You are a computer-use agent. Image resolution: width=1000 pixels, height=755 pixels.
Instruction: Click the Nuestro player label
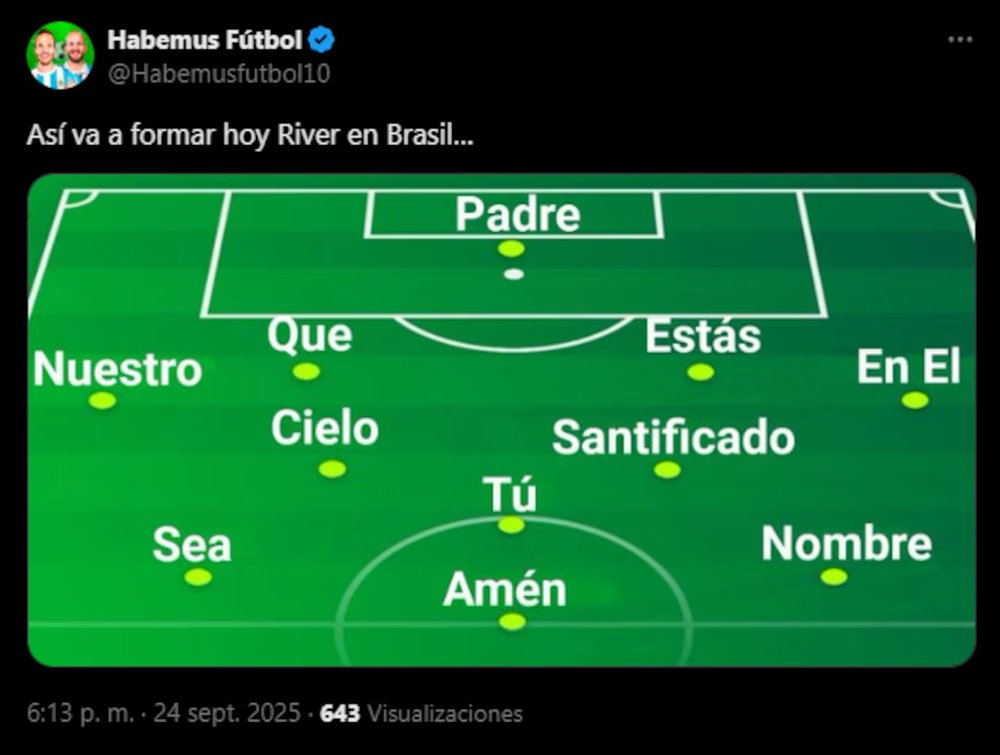[118, 369]
